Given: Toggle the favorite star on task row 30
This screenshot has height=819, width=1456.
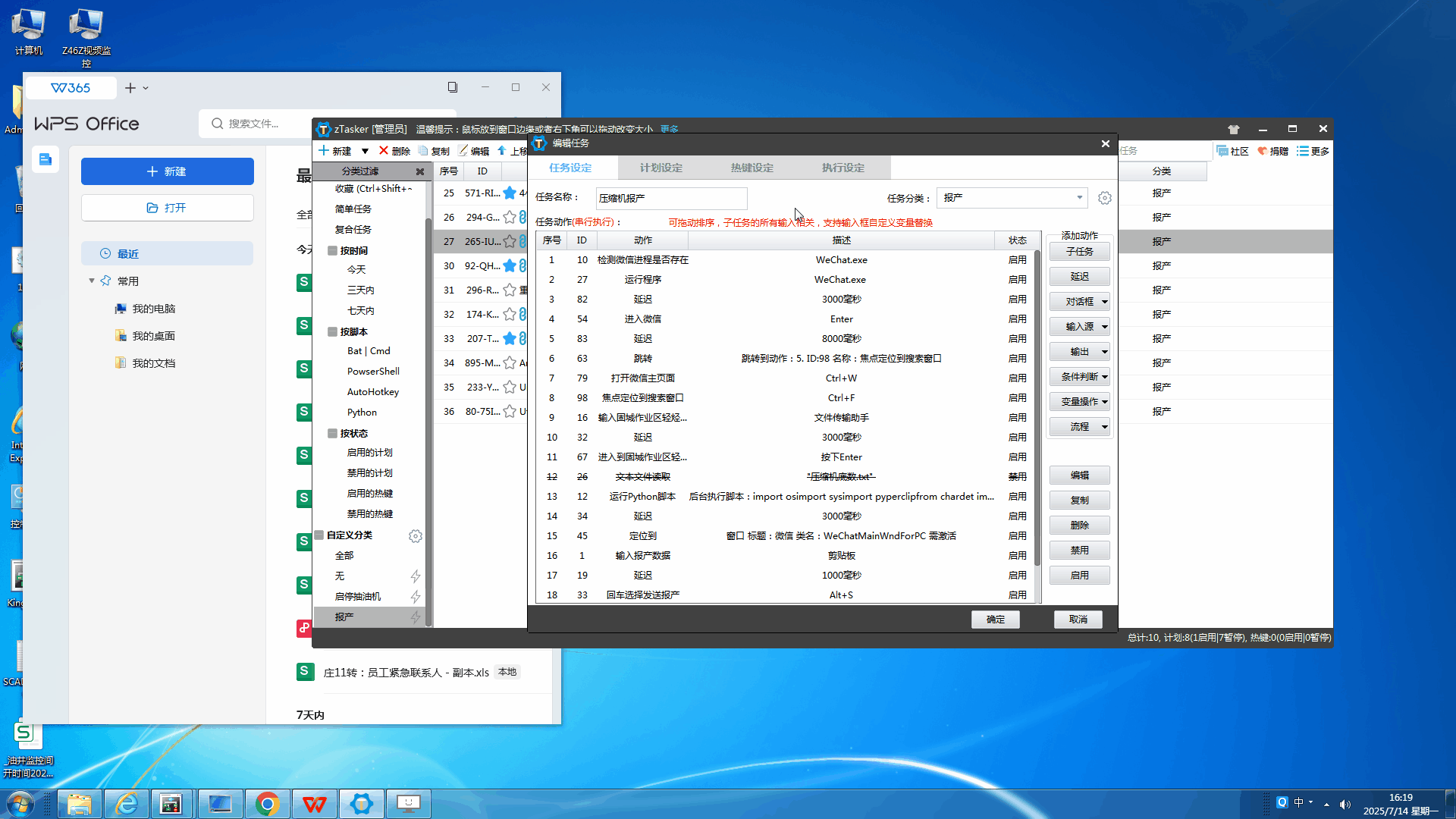Looking at the screenshot, I should click(510, 265).
